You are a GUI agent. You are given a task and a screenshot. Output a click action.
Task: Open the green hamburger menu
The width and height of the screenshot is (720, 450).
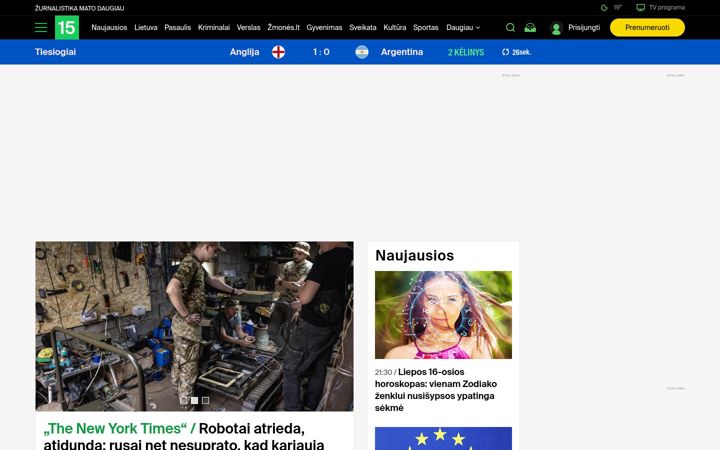tap(41, 28)
